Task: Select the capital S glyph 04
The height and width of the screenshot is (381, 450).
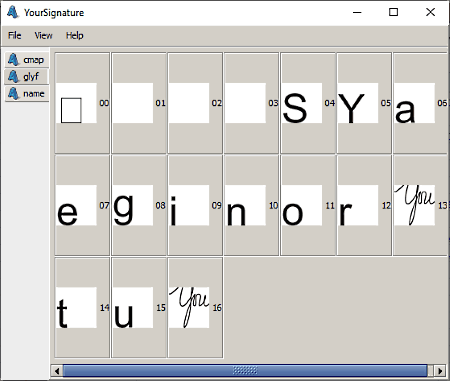Action: (x=308, y=103)
